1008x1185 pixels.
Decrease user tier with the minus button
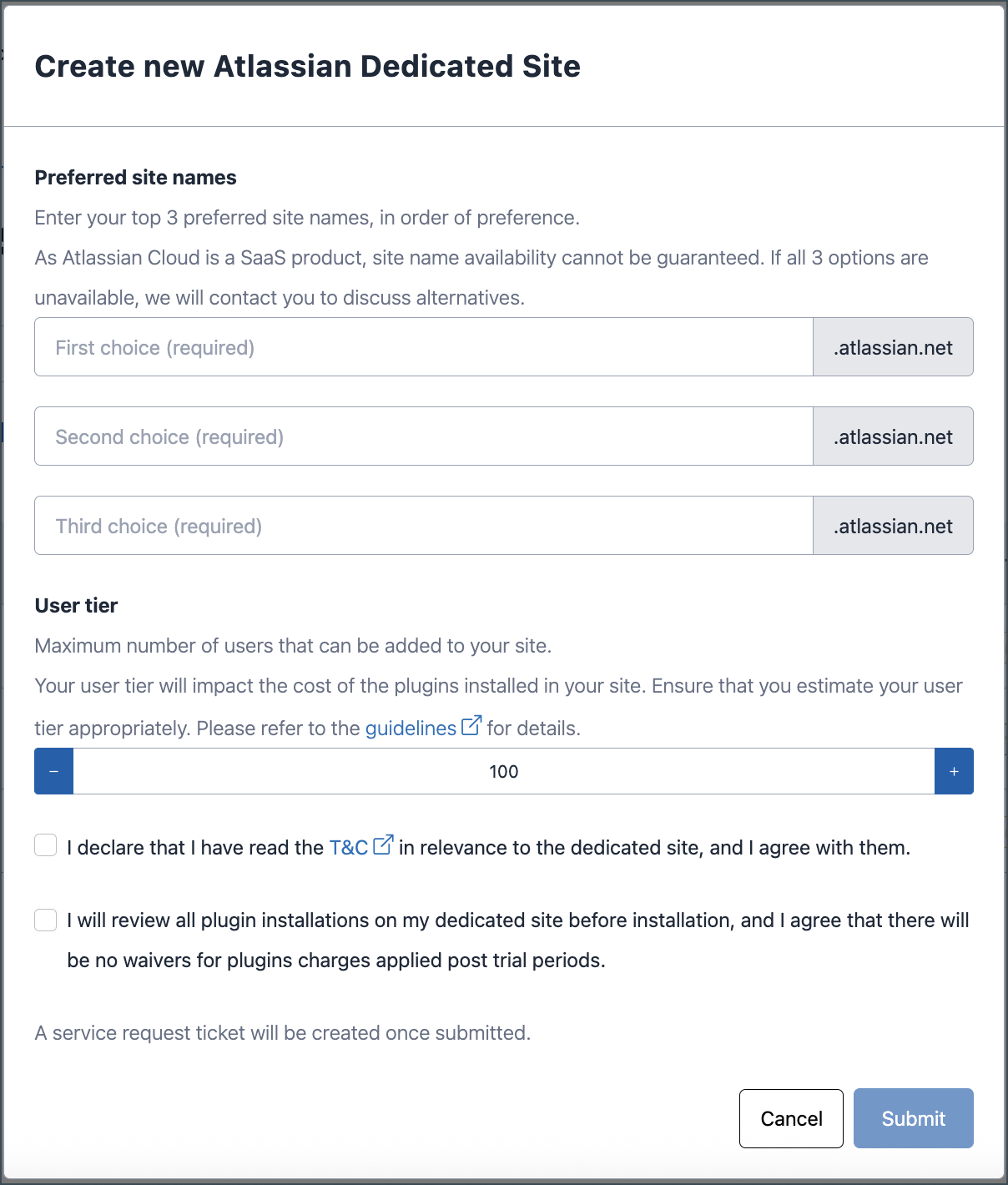pyautogui.click(x=54, y=771)
